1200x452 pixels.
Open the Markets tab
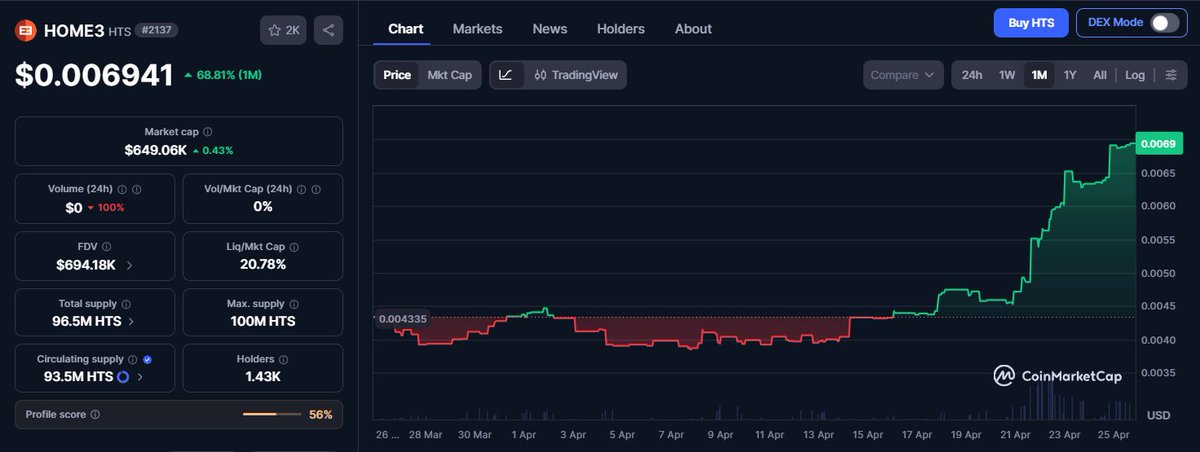(x=477, y=29)
